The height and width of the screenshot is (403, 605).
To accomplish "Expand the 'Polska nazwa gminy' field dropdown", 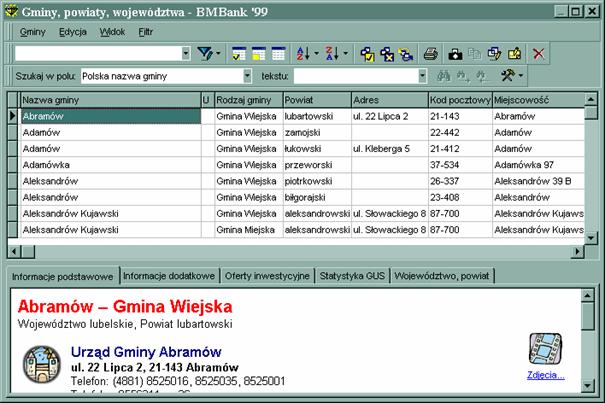I will [247, 76].
